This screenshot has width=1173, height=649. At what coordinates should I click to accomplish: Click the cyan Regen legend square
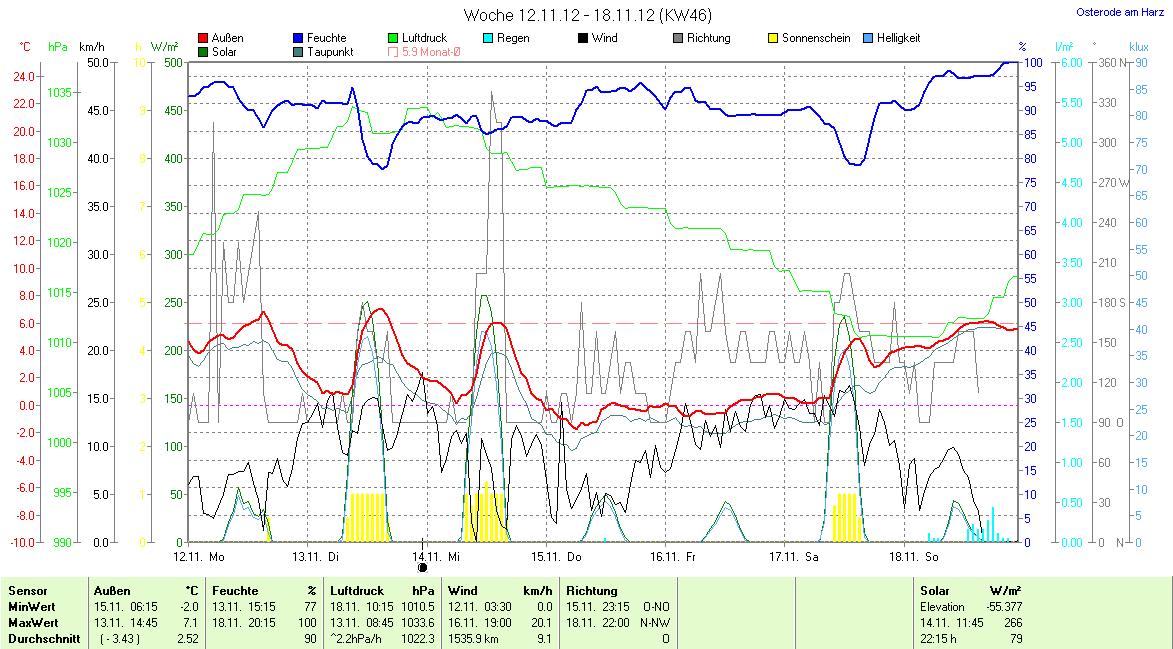[x=487, y=38]
